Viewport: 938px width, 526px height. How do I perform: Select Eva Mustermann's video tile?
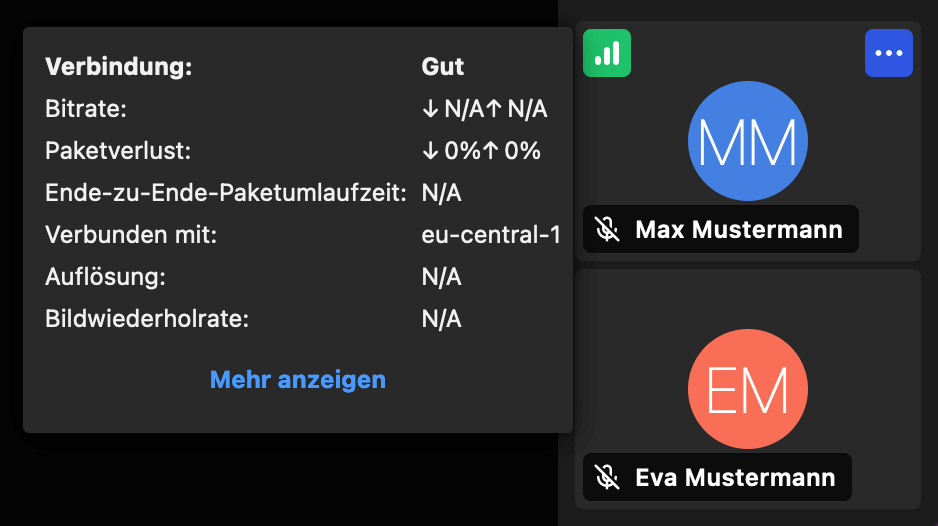tap(748, 389)
